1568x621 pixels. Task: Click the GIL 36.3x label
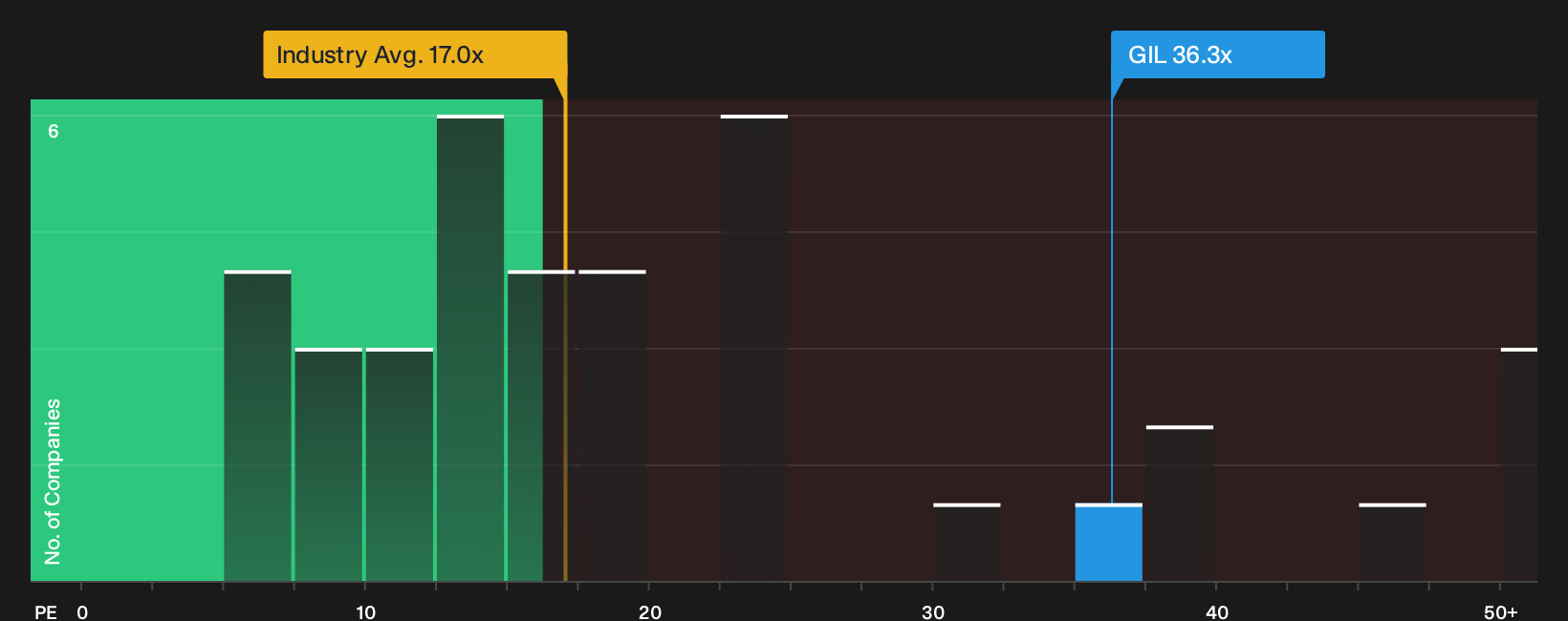[1217, 54]
